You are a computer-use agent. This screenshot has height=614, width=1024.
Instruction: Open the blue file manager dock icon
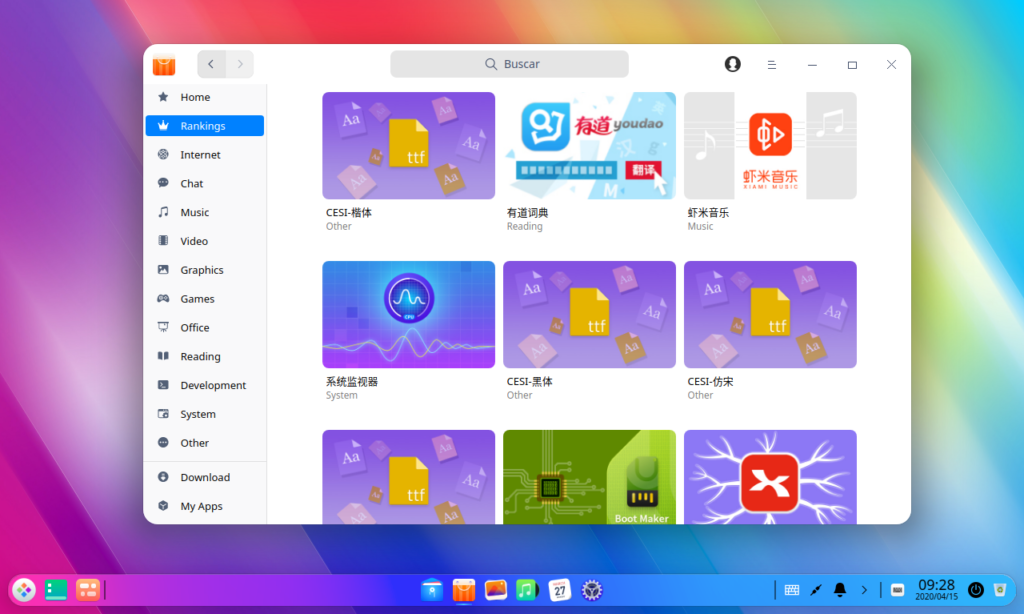click(432, 590)
